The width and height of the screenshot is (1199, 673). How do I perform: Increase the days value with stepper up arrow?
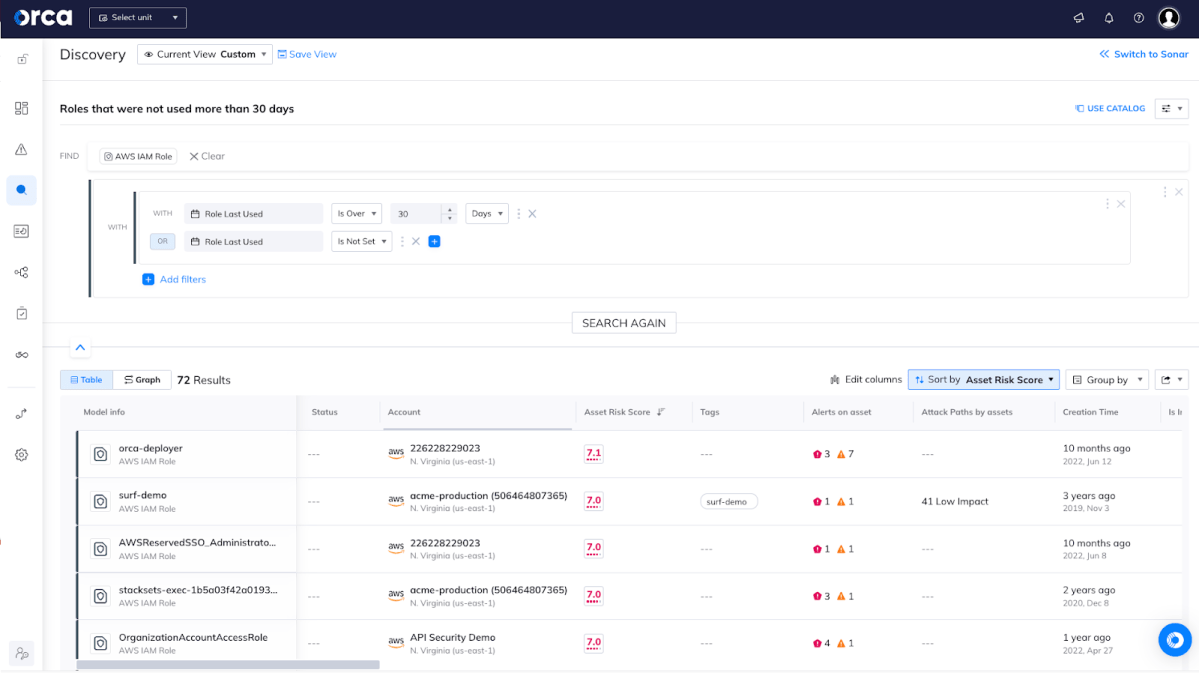click(450, 210)
